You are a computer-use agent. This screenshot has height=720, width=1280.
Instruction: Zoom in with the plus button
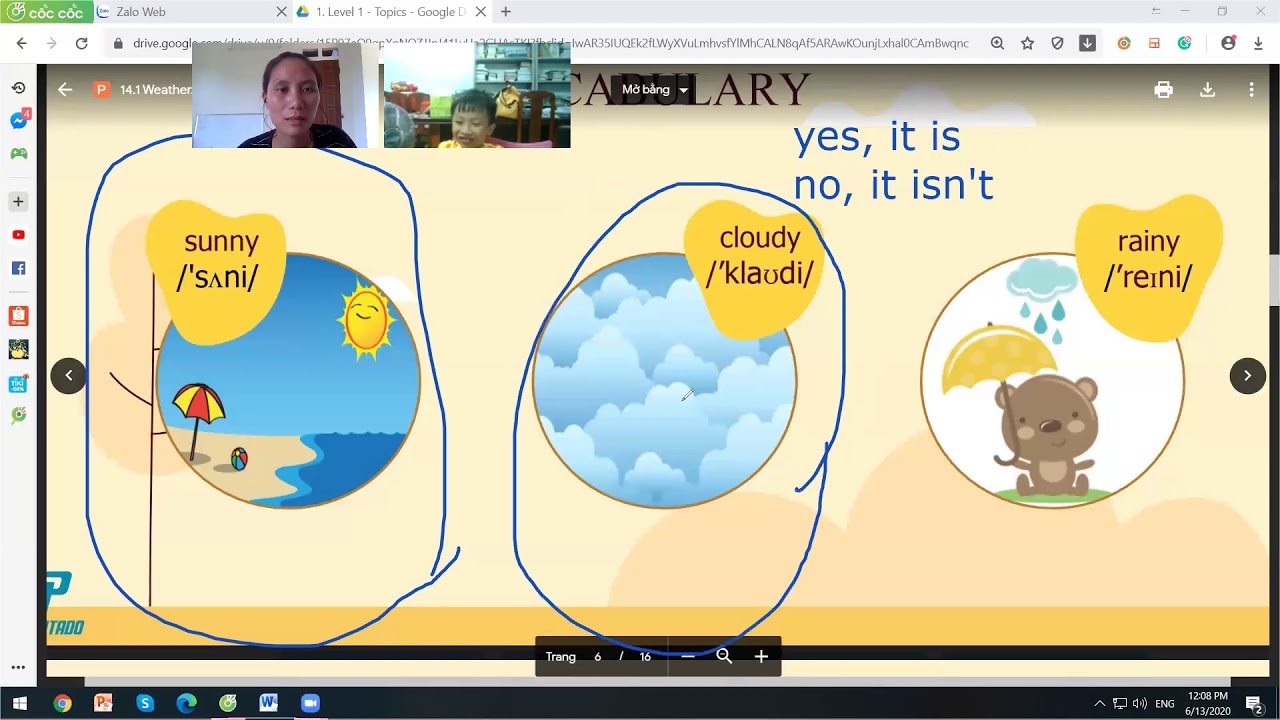click(761, 657)
